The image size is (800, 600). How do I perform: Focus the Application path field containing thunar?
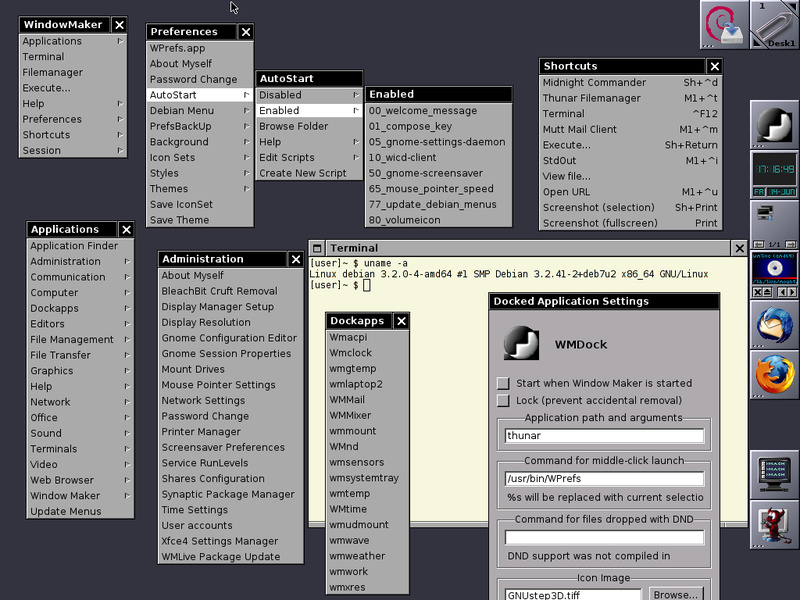[x=604, y=436]
